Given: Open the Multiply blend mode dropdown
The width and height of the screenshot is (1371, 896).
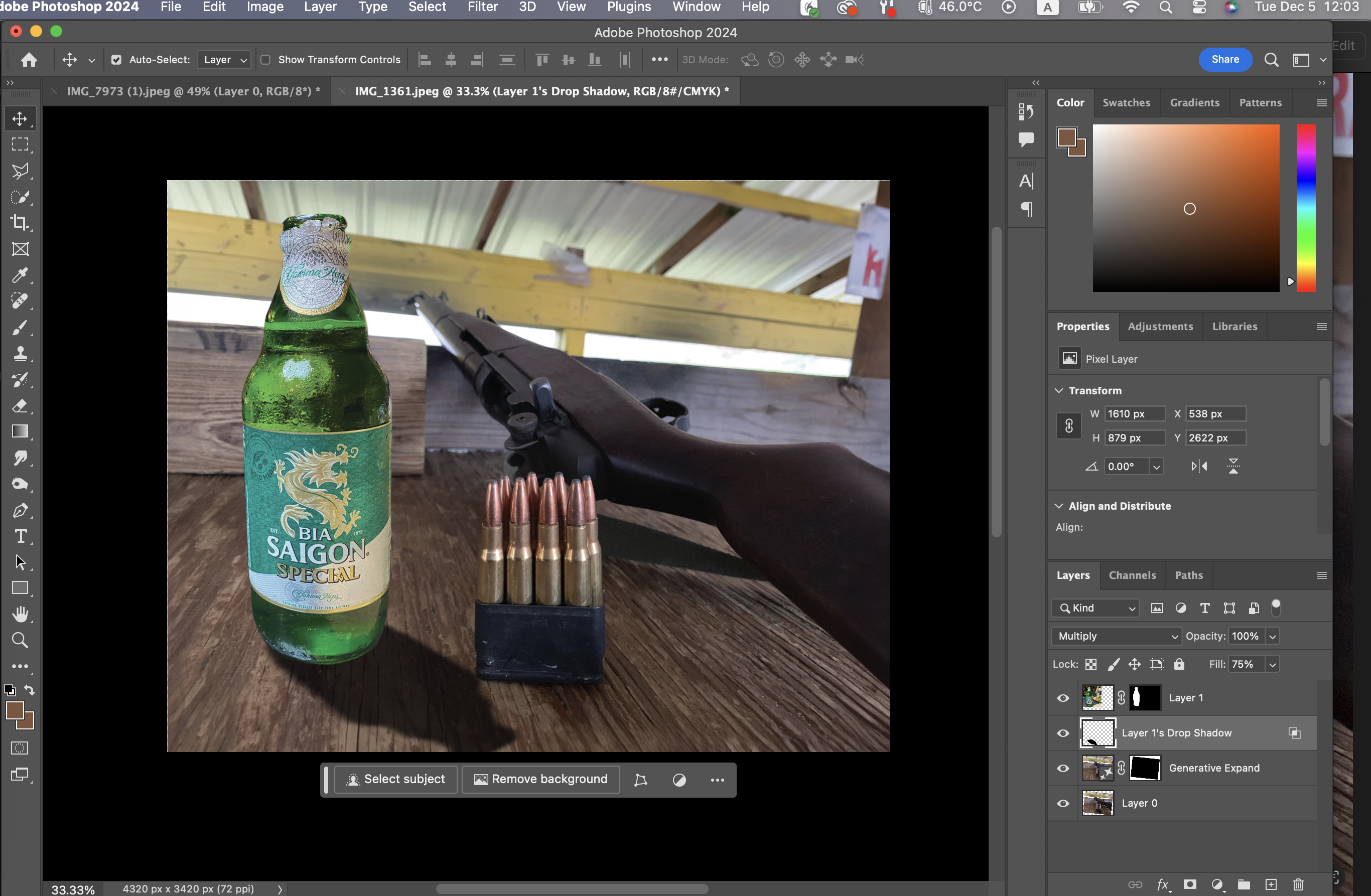Looking at the screenshot, I should [1116, 636].
